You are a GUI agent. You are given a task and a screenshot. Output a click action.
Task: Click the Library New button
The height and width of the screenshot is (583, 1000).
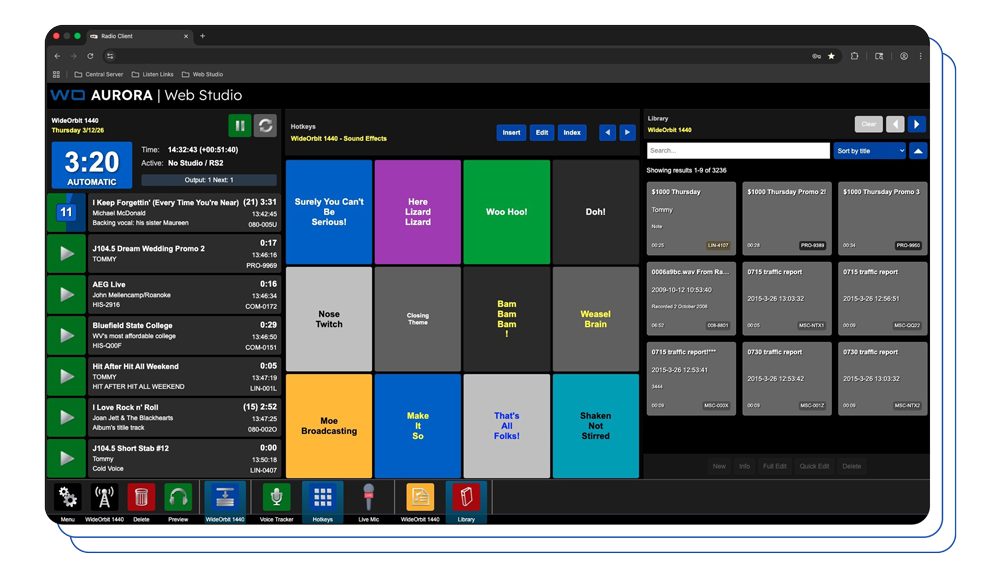point(719,466)
